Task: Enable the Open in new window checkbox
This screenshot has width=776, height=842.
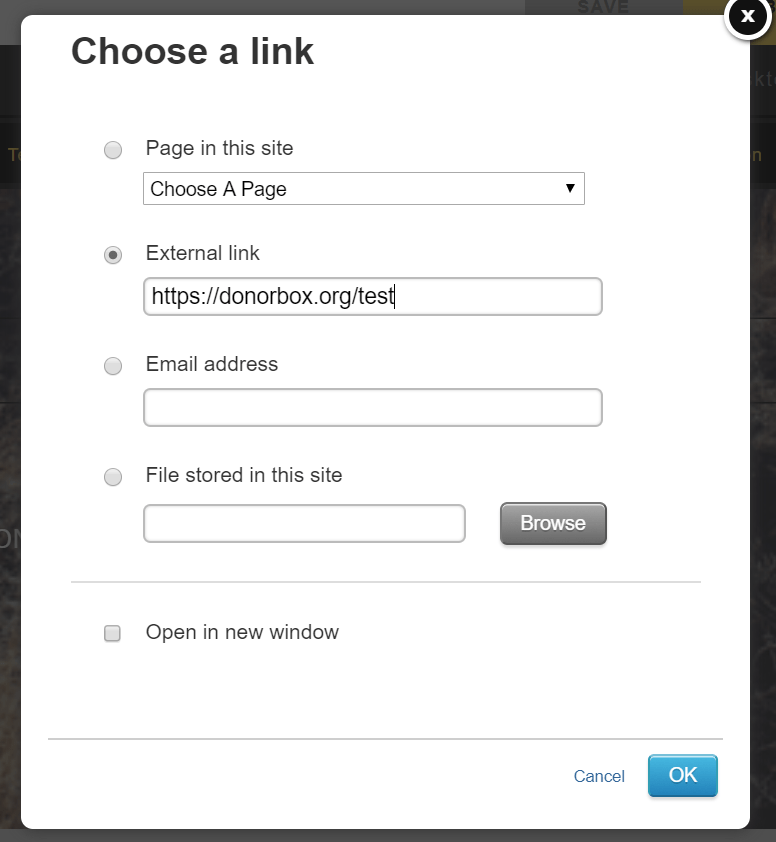Action: point(113,633)
